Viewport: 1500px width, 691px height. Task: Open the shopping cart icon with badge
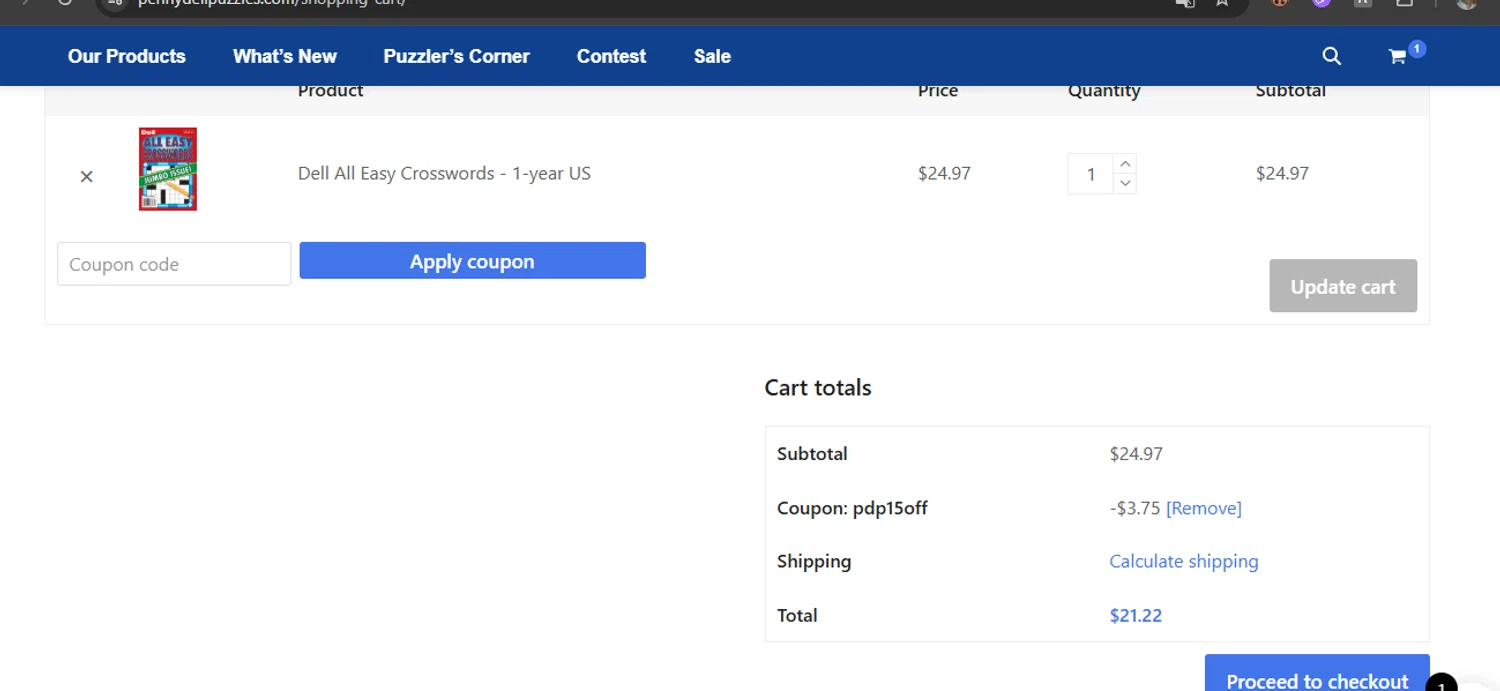pos(1405,54)
